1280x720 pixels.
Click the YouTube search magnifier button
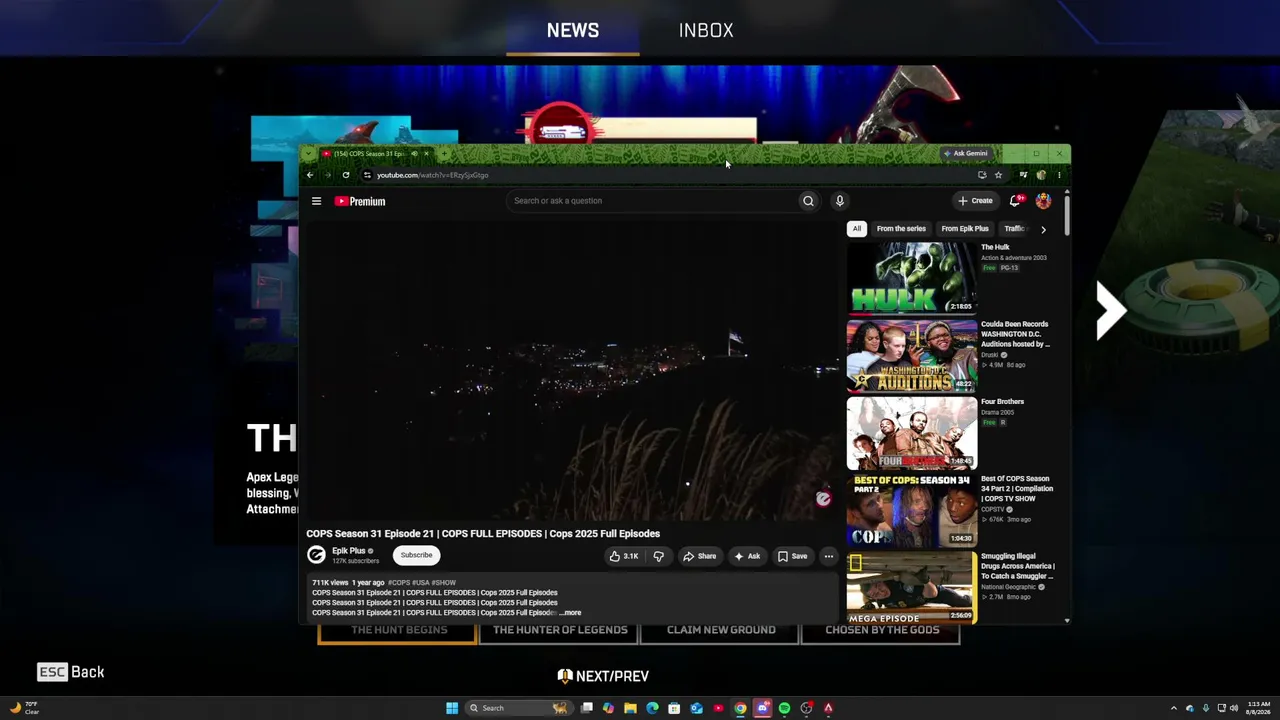[808, 201]
